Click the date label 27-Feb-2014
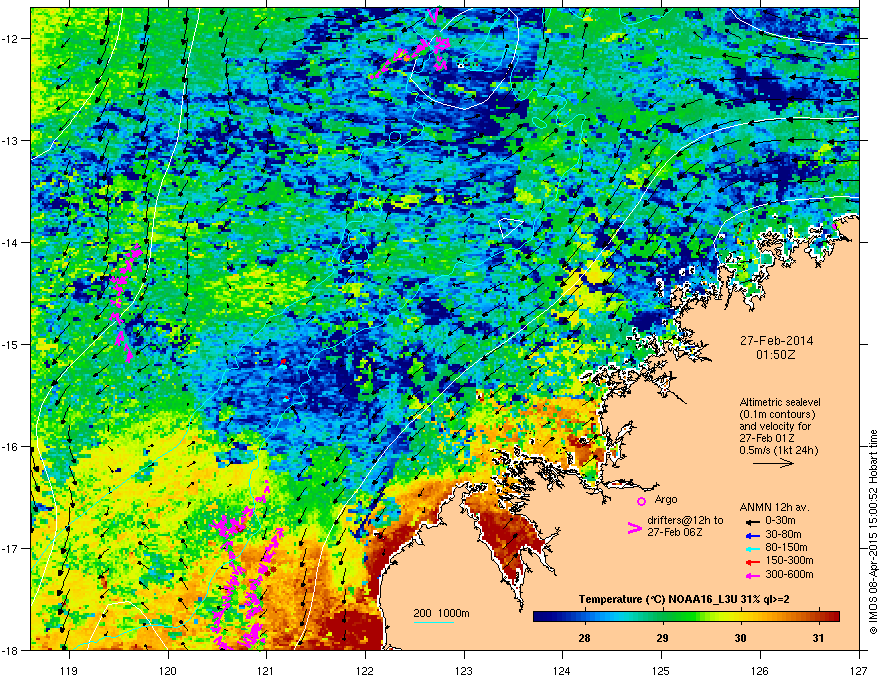 click(776, 341)
